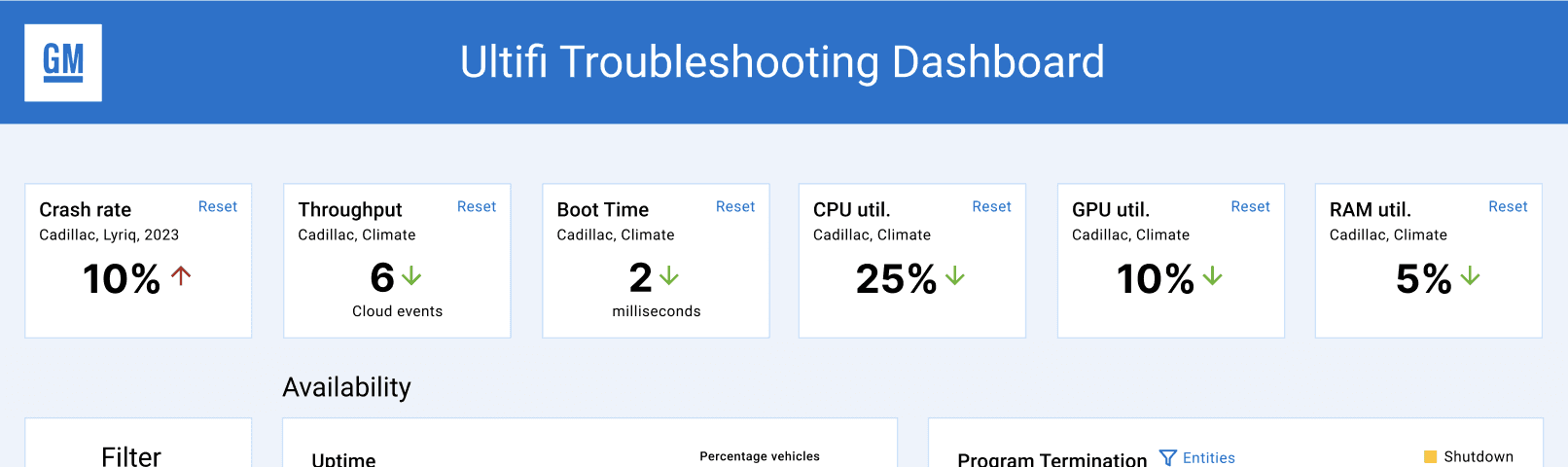Click the green down arrow on RAM util.
The image size is (1568, 467).
1470,276
